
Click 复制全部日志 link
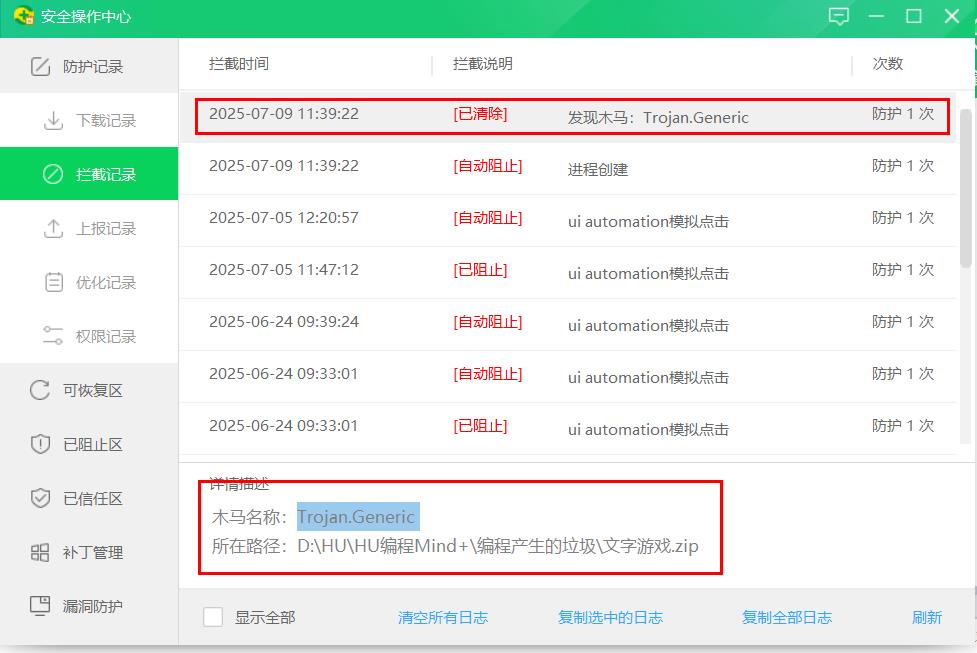787,617
